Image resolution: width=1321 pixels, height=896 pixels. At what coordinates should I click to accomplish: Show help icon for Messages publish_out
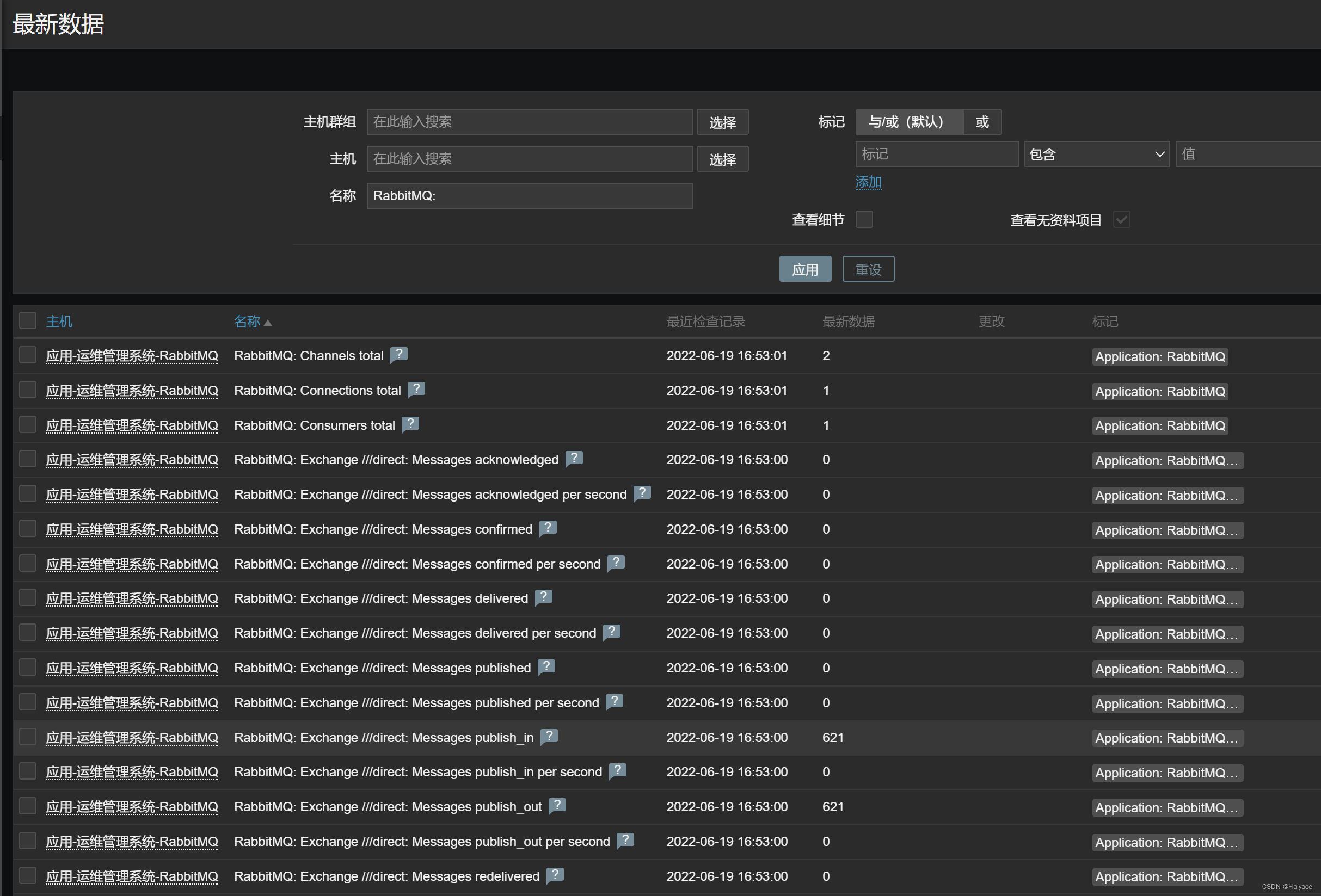(x=557, y=805)
